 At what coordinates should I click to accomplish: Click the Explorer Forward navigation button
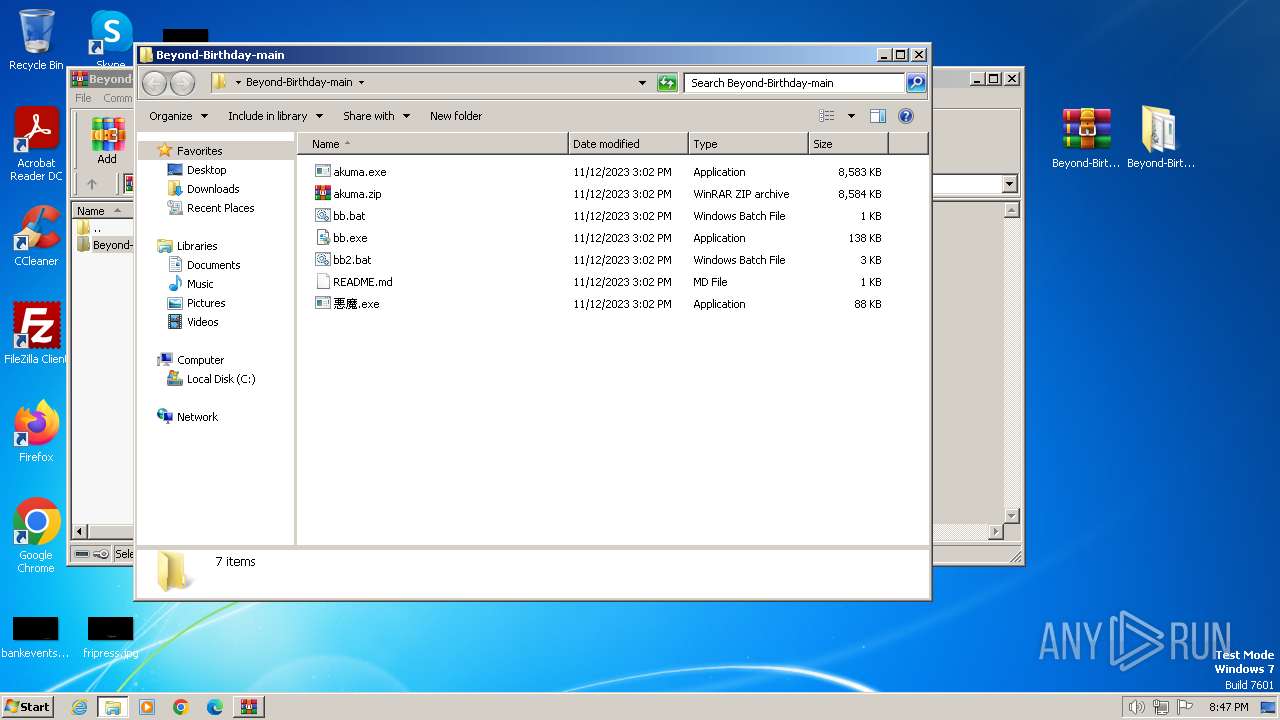182,83
